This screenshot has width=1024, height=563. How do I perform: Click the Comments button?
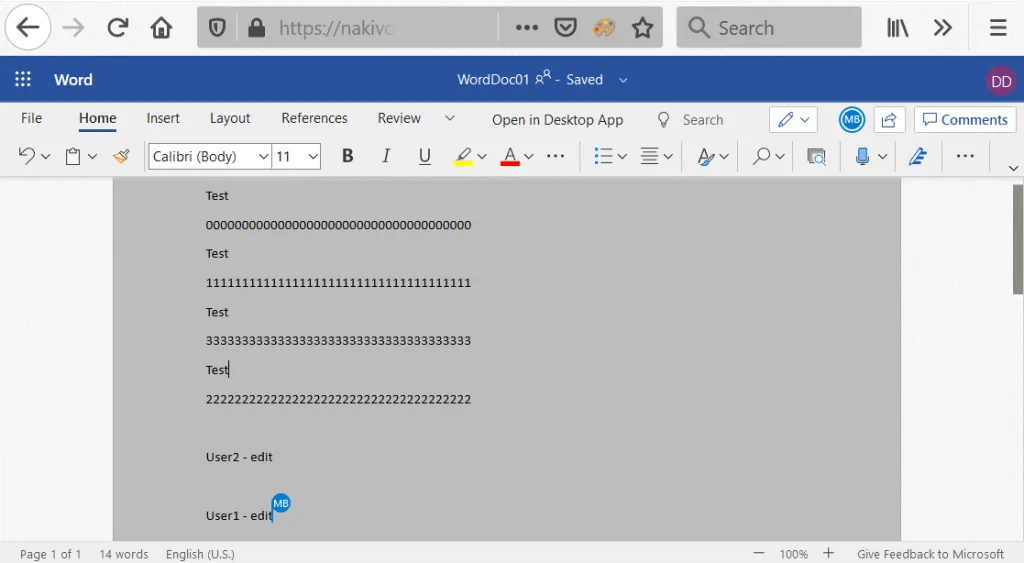pos(965,120)
